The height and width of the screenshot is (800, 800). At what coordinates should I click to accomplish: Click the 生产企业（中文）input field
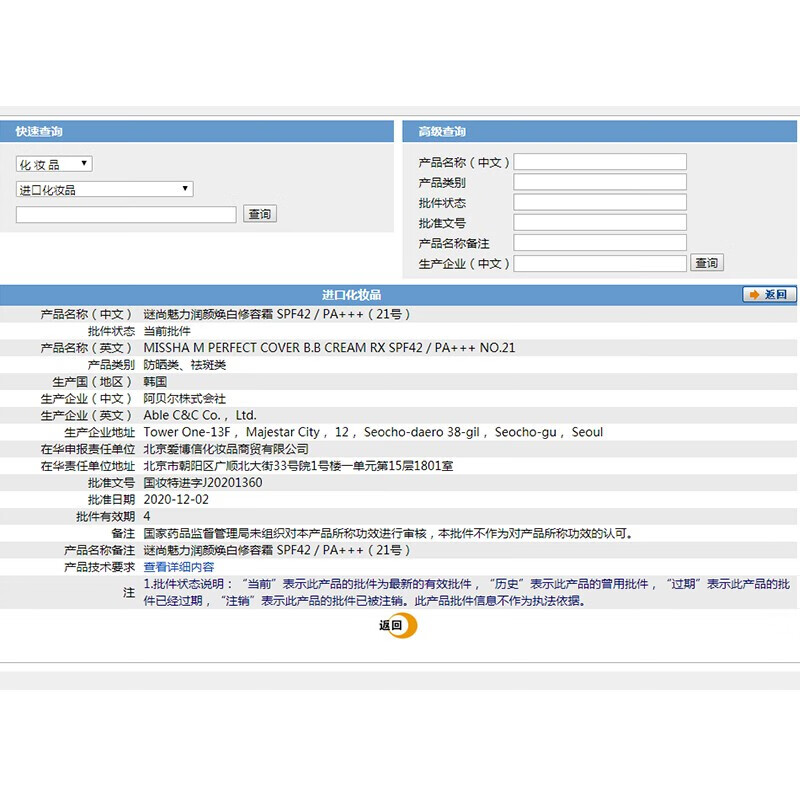600,263
